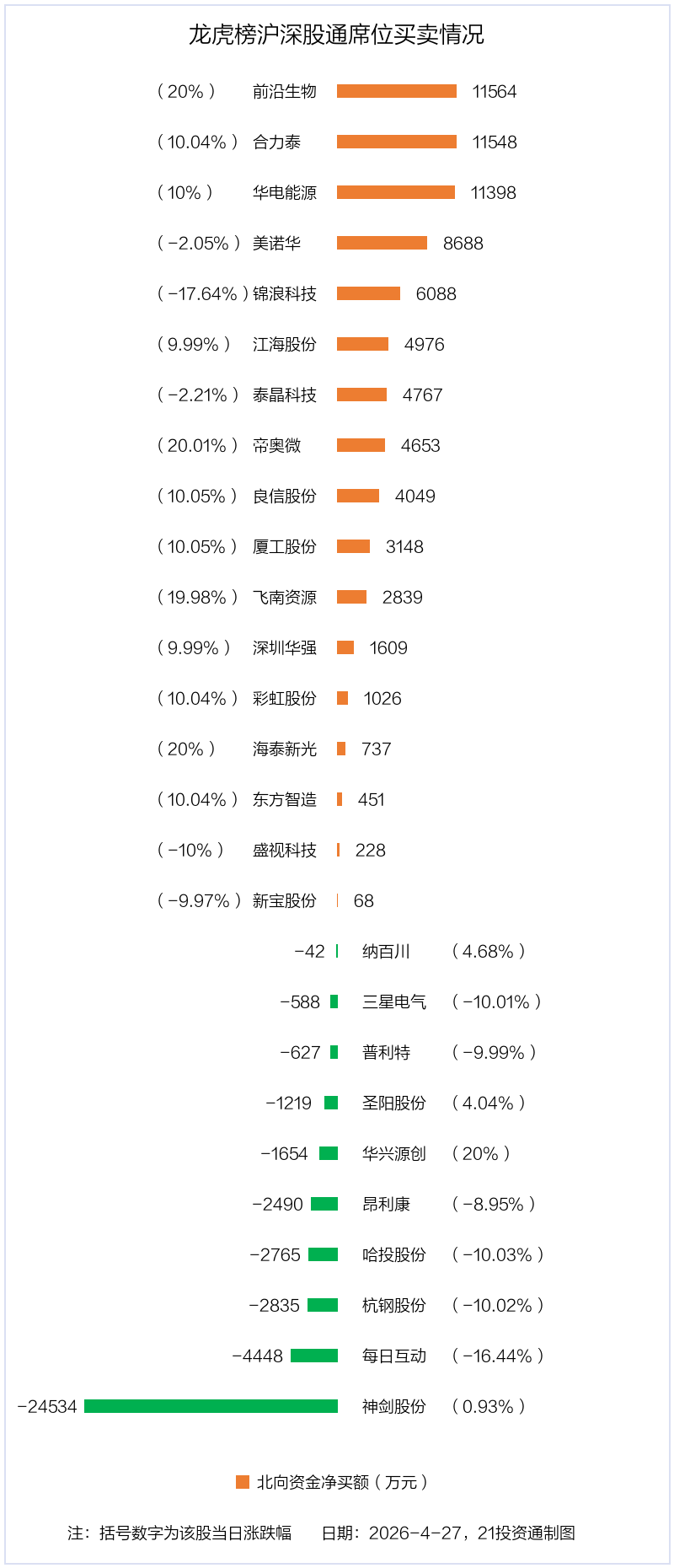Click the footnote about 括号数字

(x=179, y=1533)
